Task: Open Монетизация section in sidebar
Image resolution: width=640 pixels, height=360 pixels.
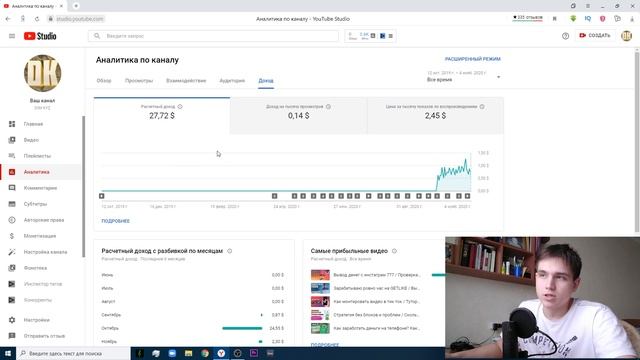Action: point(41,236)
